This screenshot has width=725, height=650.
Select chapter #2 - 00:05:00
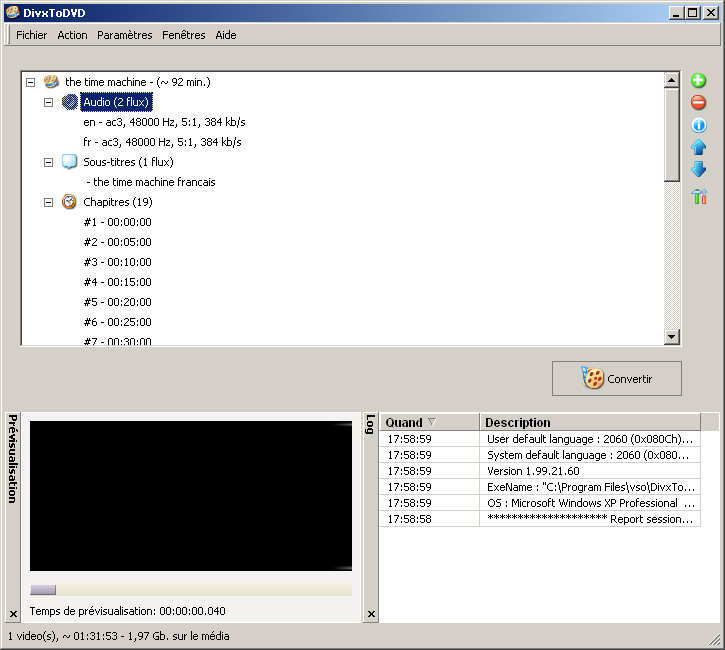(x=117, y=242)
